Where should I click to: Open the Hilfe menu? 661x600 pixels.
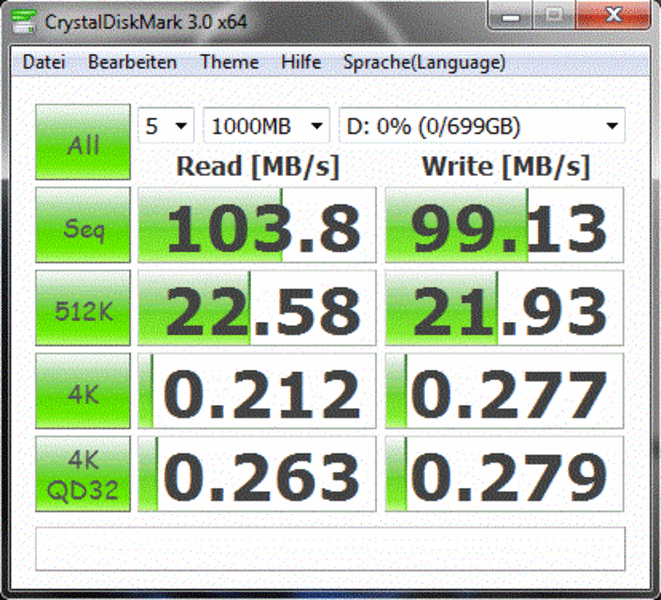tap(301, 62)
